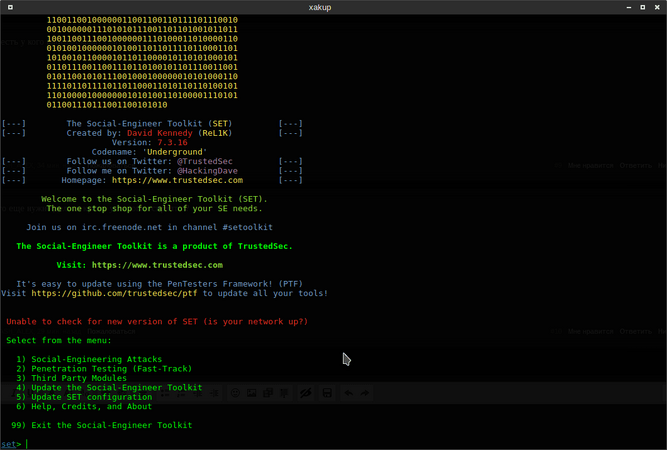Click menu line '2) Penetration Testing (Fast-Track)'
667x450 pixels.
click(104, 369)
